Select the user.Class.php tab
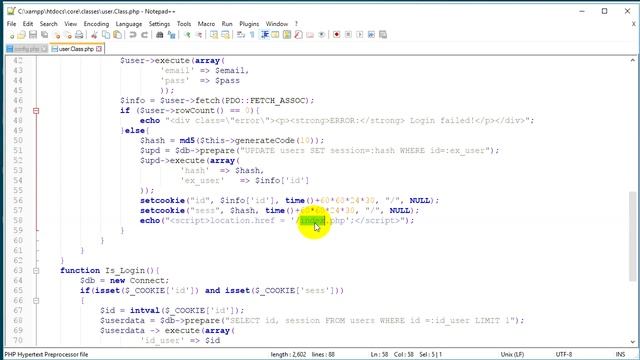 coord(76,49)
